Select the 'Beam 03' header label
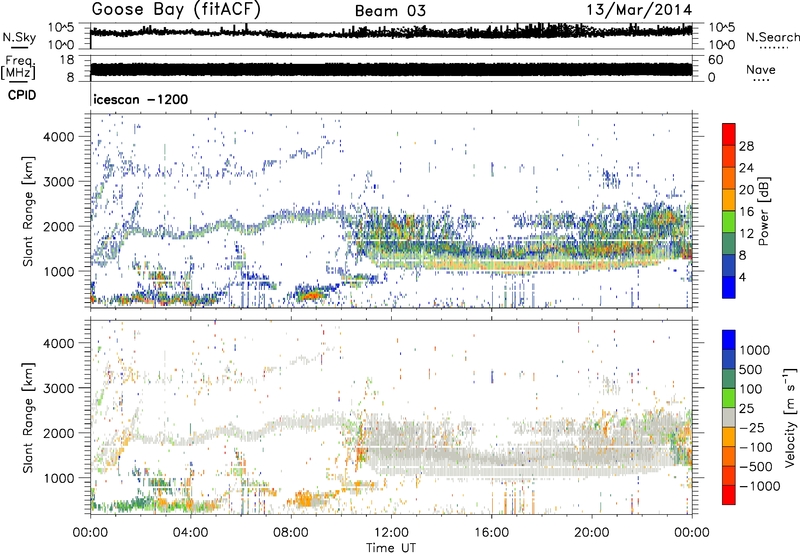The image size is (800, 554). coord(390,11)
